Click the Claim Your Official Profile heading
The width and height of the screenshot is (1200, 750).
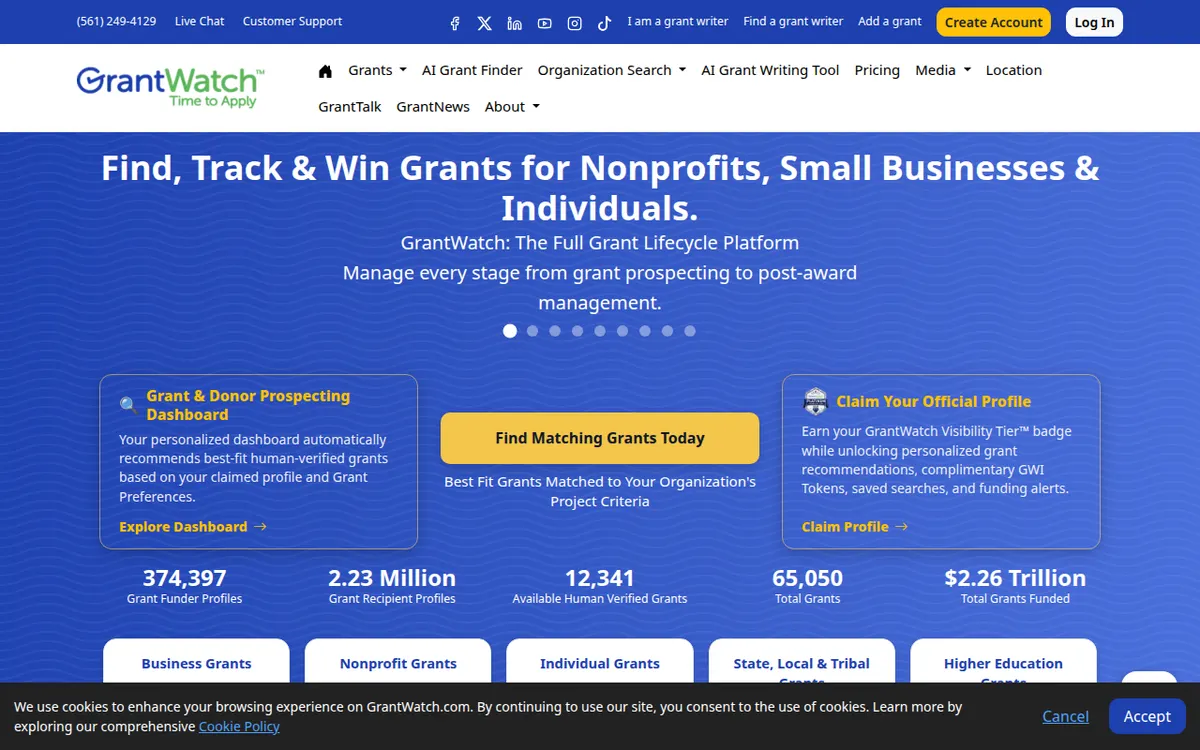point(934,401)
